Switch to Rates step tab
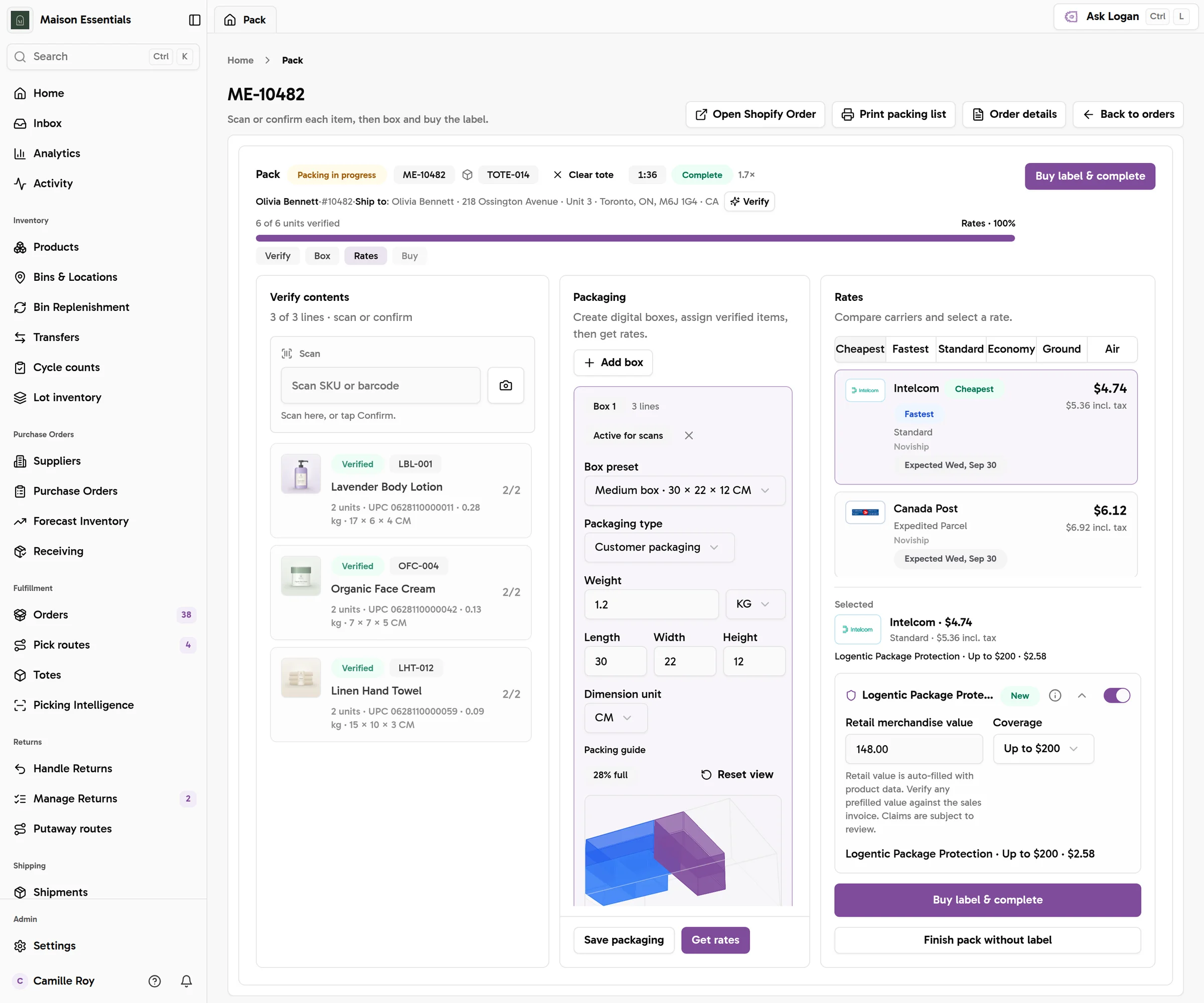The height and width of the screenshot is (1003, 1204). coord(366,256)
